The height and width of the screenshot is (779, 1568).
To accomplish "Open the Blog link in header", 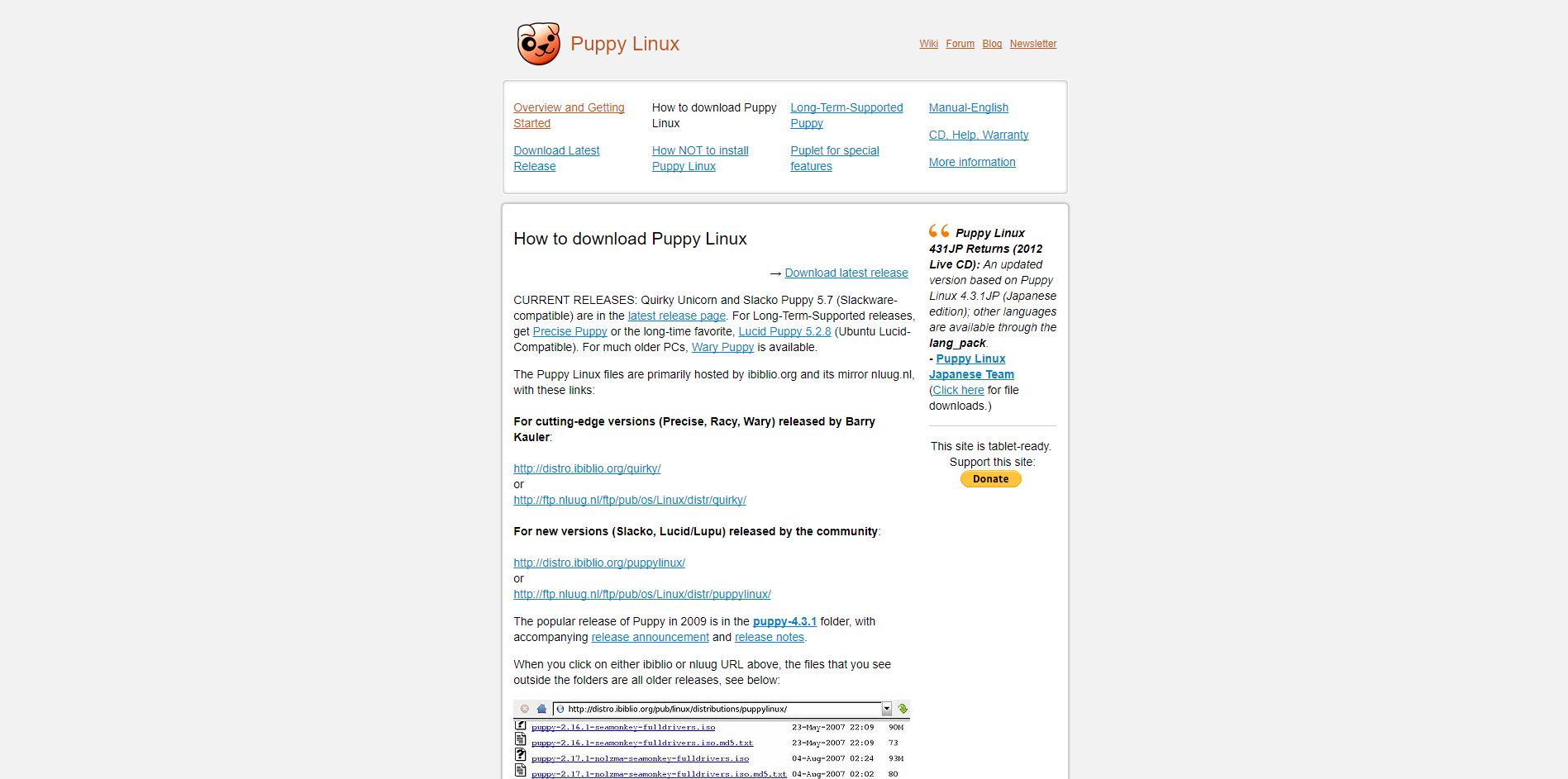I will click(x=992, y=44).
